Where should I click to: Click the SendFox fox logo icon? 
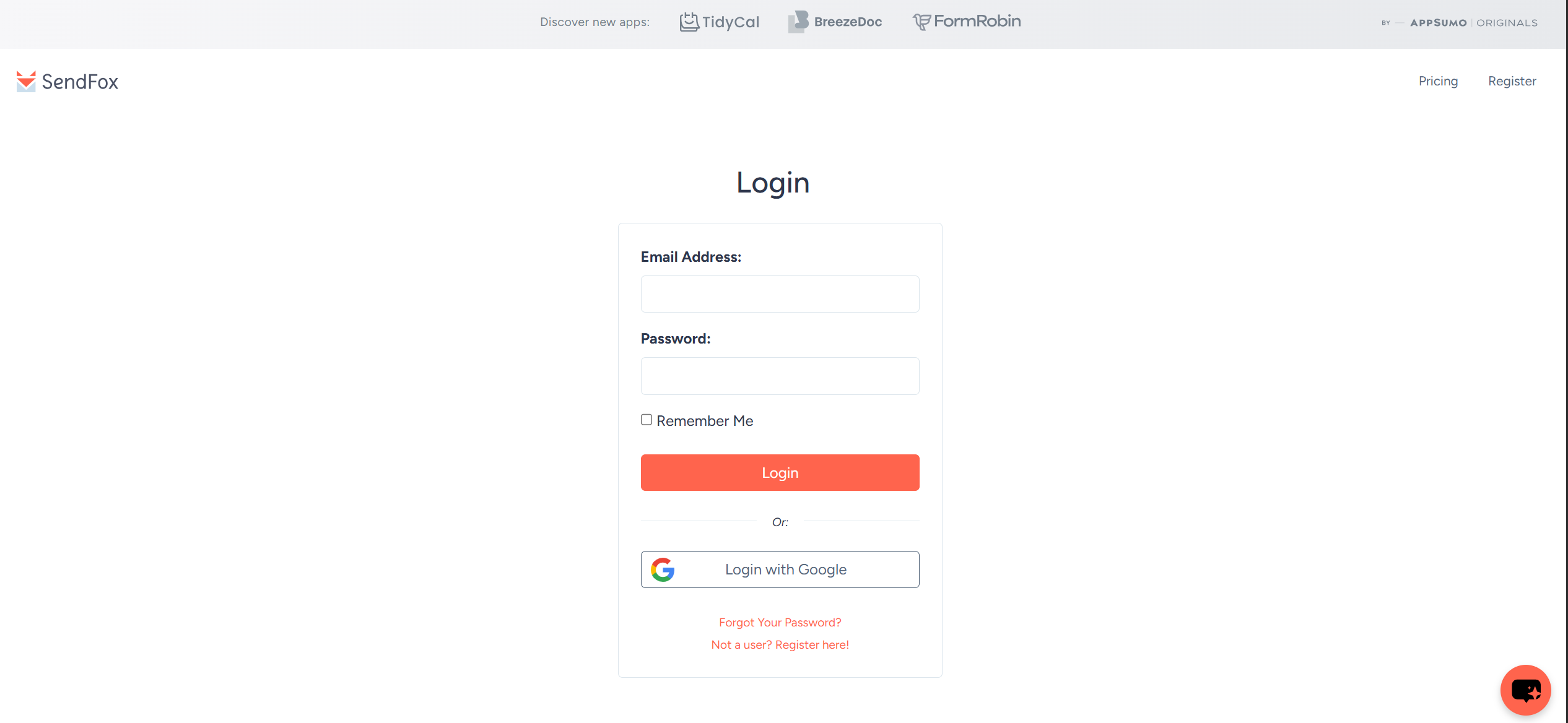click(26, 81)
